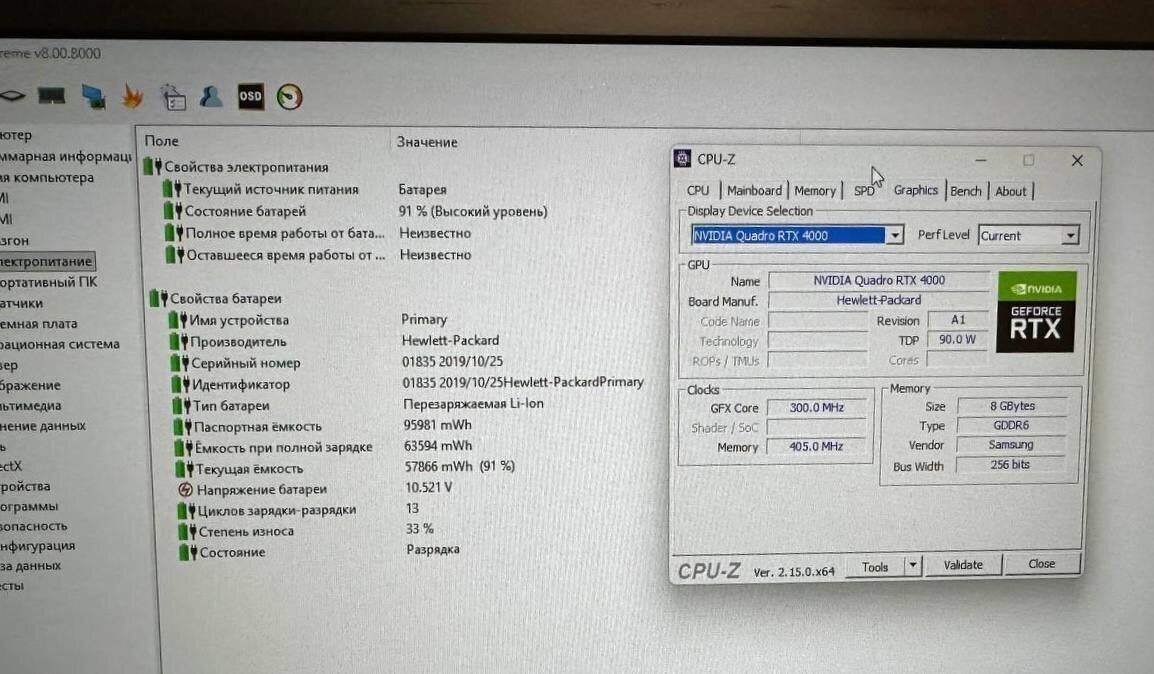The width and height of the screenshot is (1154, 674).
Task: Click the Close button in CPU-Z
Action: 1041,564
